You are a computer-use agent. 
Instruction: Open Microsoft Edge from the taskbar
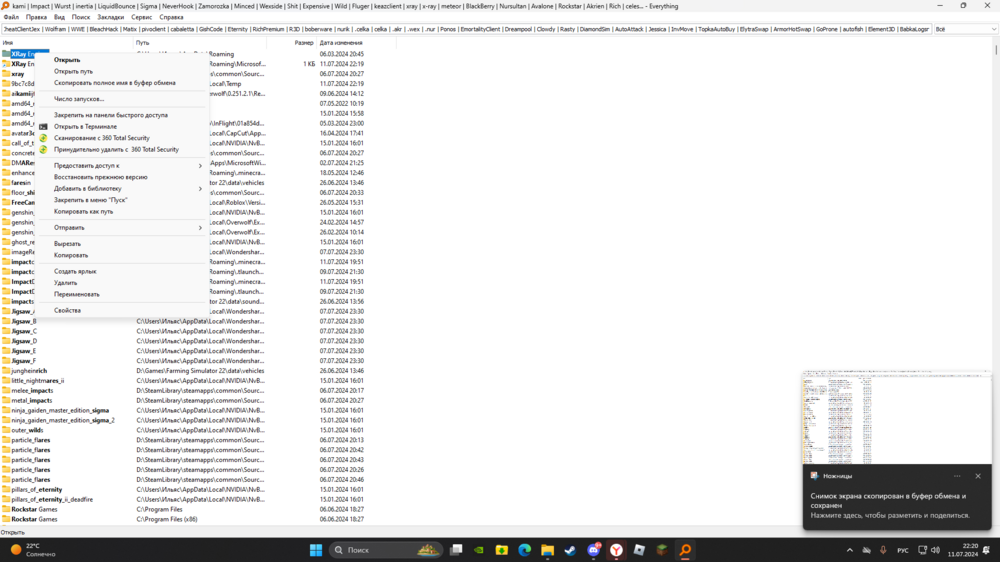coord(525,550)
